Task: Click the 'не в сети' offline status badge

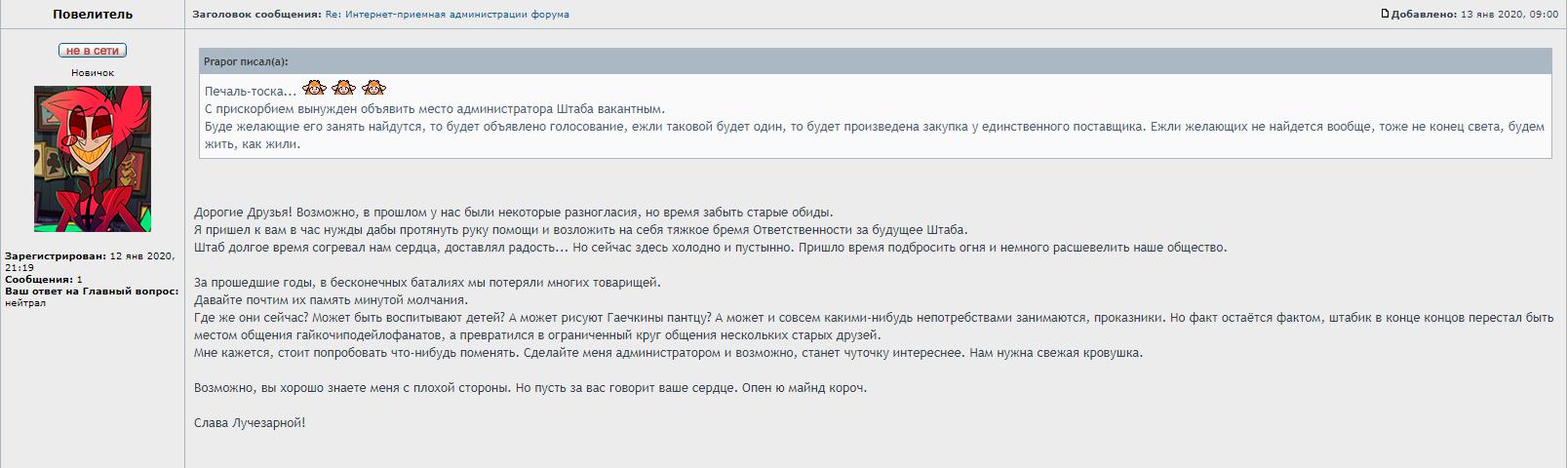Action: tap(93, 51)
